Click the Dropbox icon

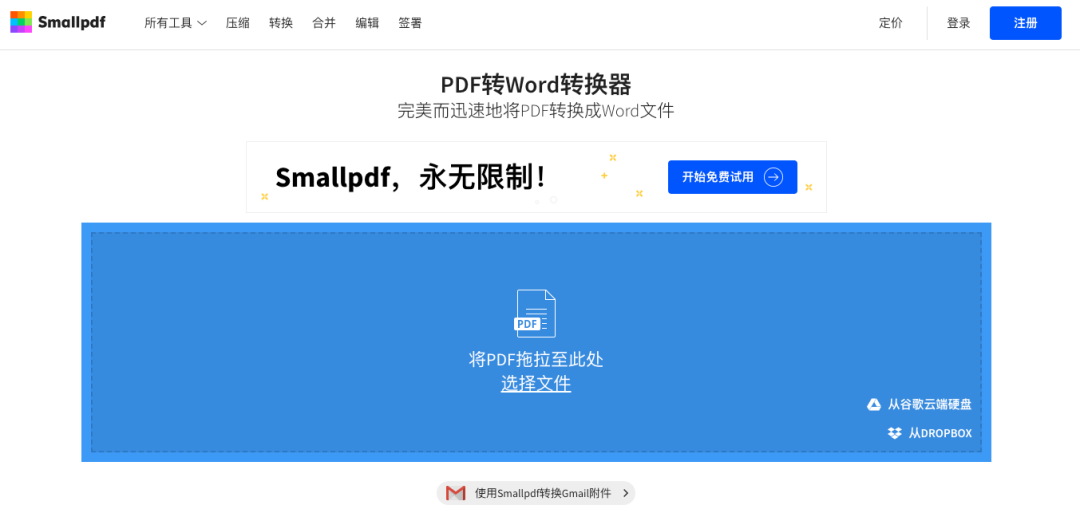tap(894, 433)
